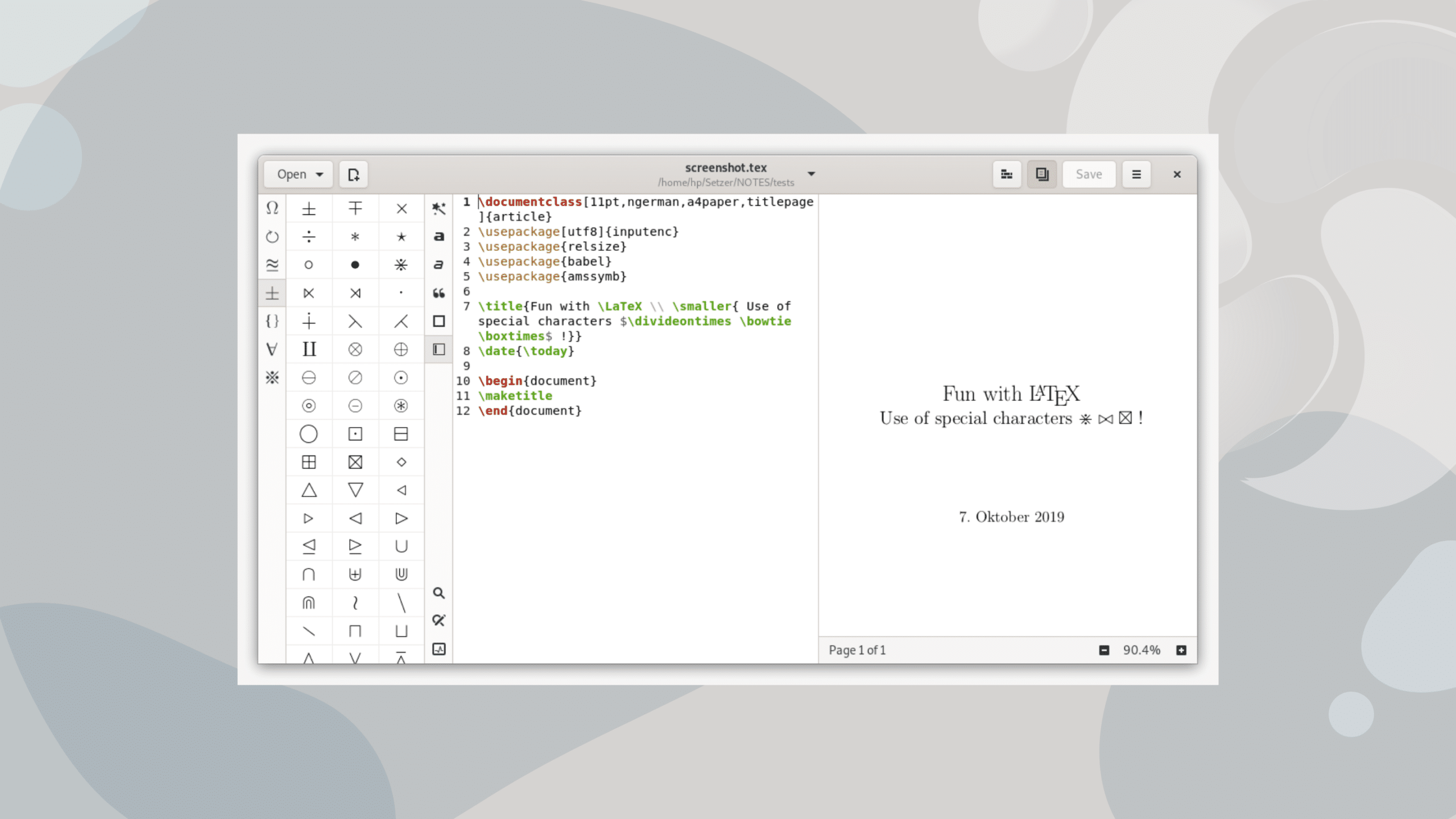
Task: Insert the times symbol
Action: (402, 209)
